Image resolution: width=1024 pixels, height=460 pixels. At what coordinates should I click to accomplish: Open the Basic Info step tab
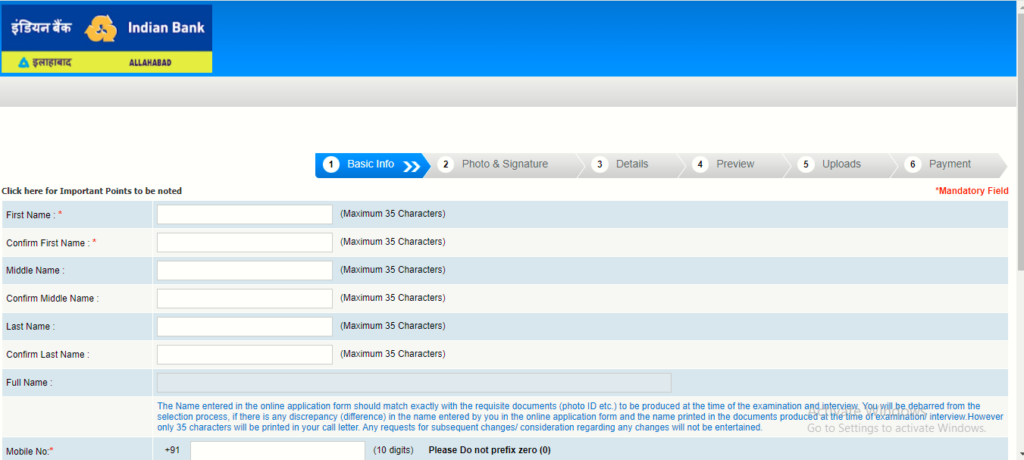[x=372, y=165]
